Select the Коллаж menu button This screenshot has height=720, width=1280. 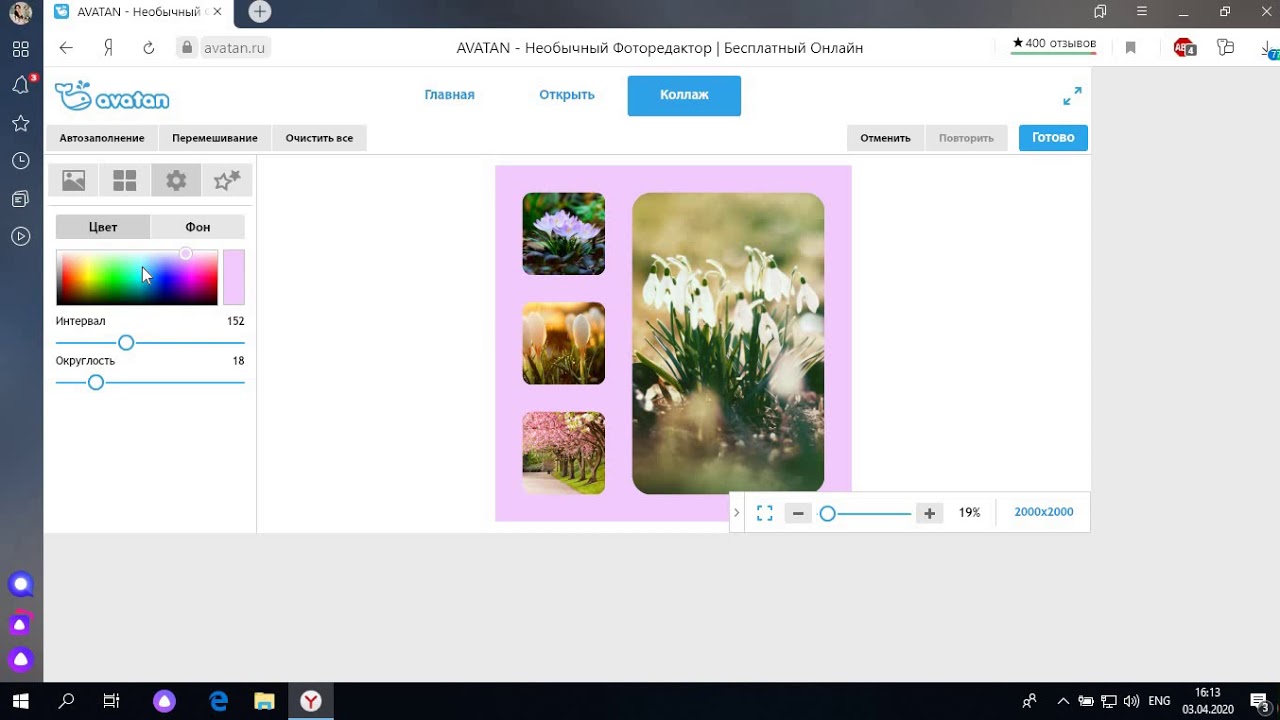tap(684, 95)
